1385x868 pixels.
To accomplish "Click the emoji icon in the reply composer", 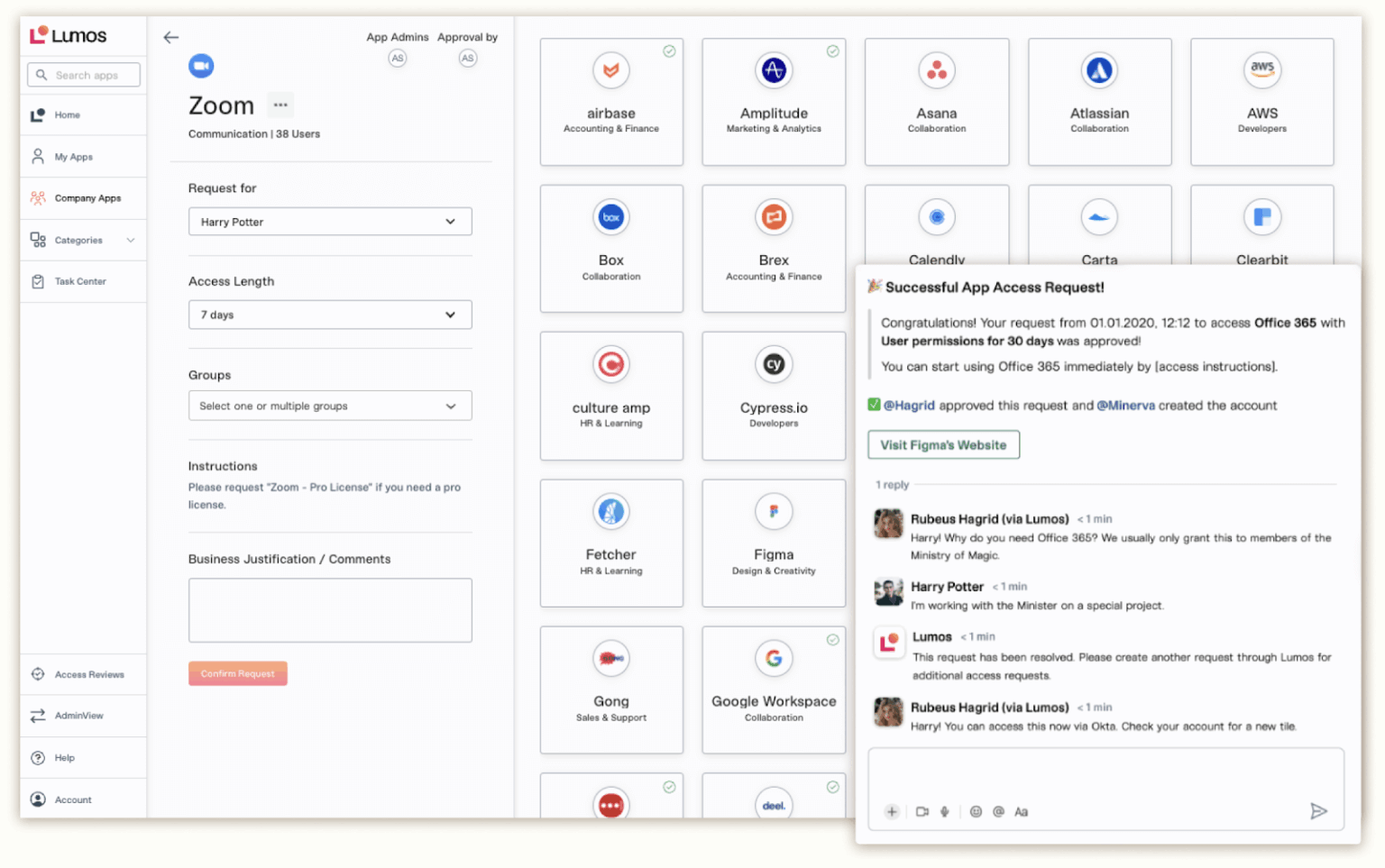I will [x=976, y=811].
